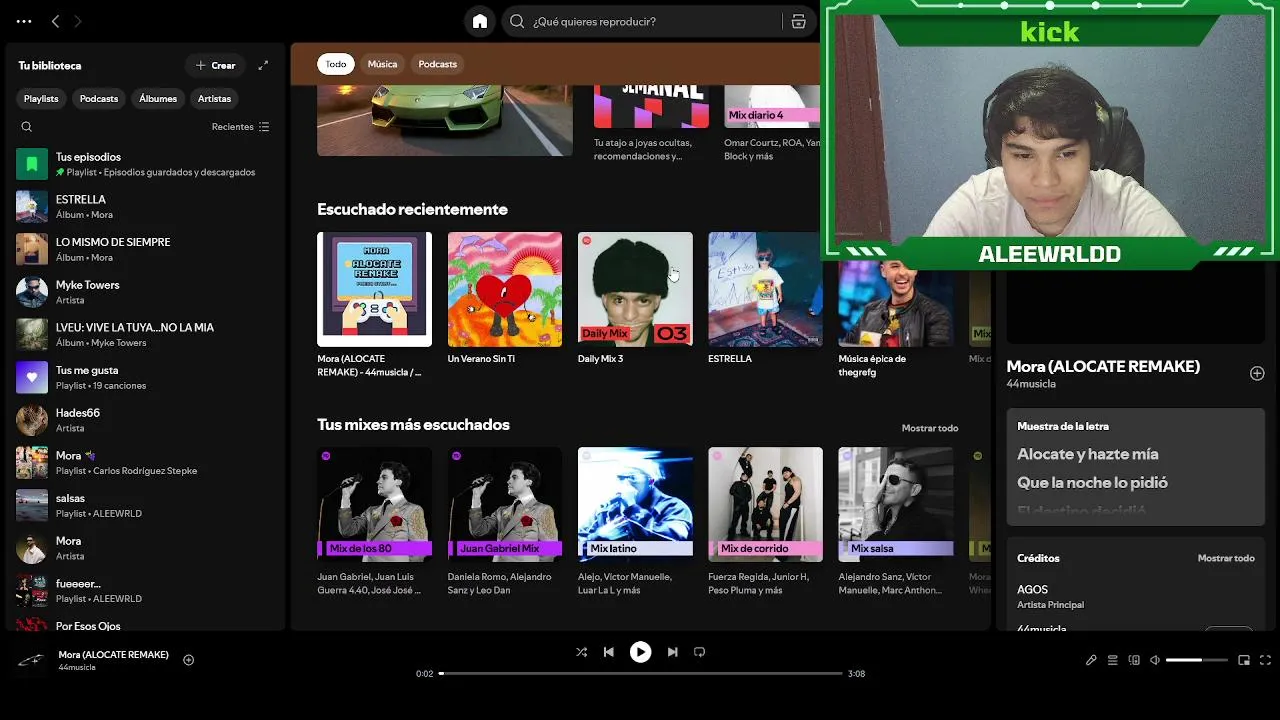
Task: Skip to next track
Action: click(672, 652)
